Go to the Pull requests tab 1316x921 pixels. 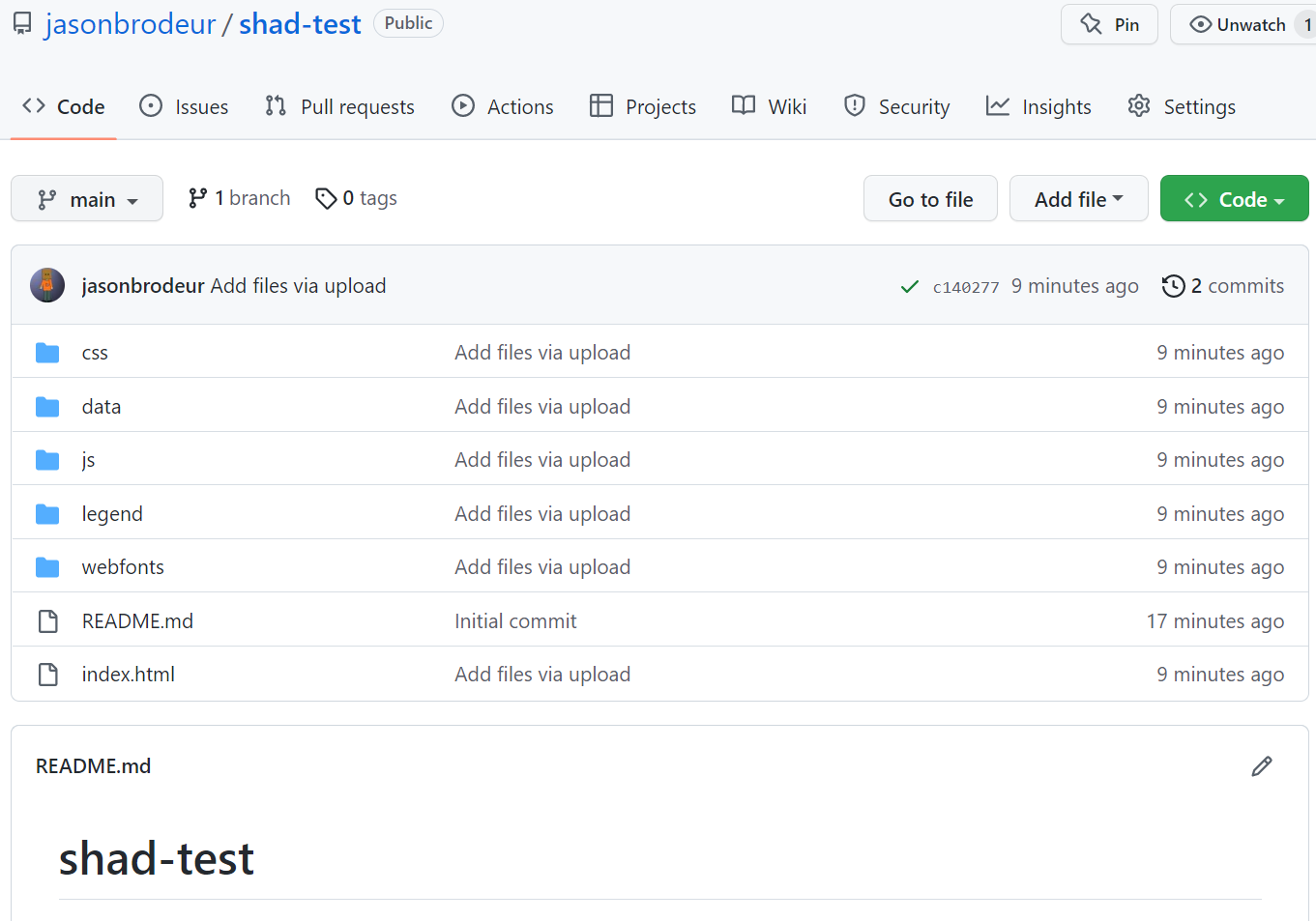pyautogui.click(x=339, y=106)
